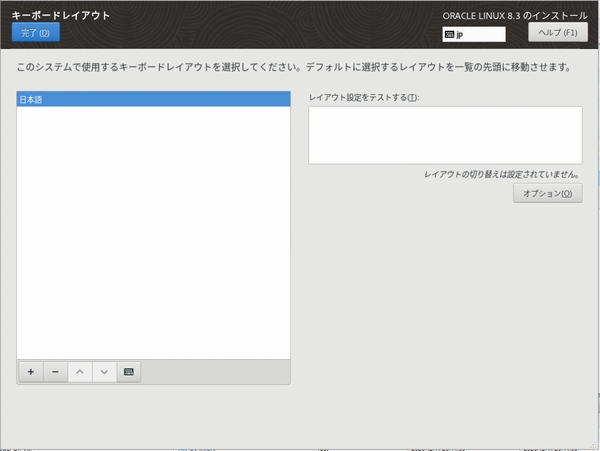Add a new keyboard layout with plus button

pos(31,371)
